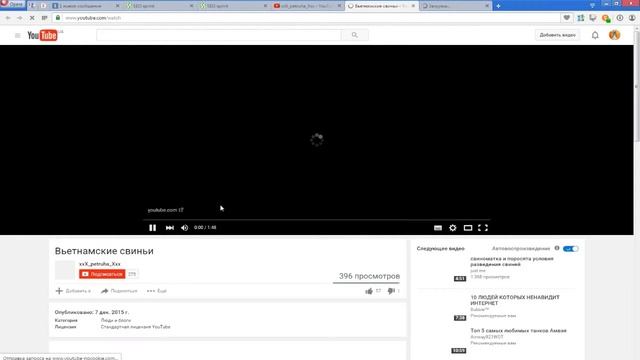Go to the YouTube home logo
This screenshot has width=640, height=360.
click(x=44, y=36)
